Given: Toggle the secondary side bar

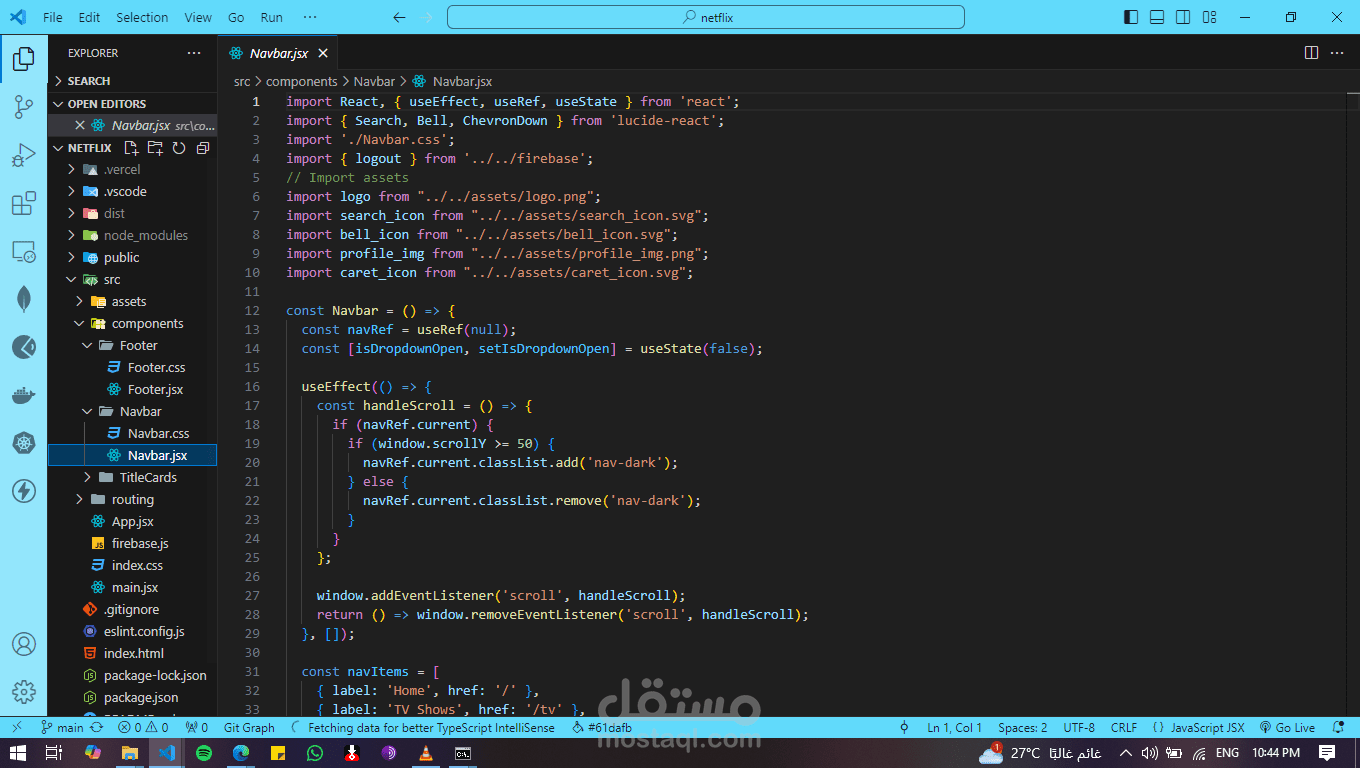Looking at the screenshot, I should (x=1183, y=17).
